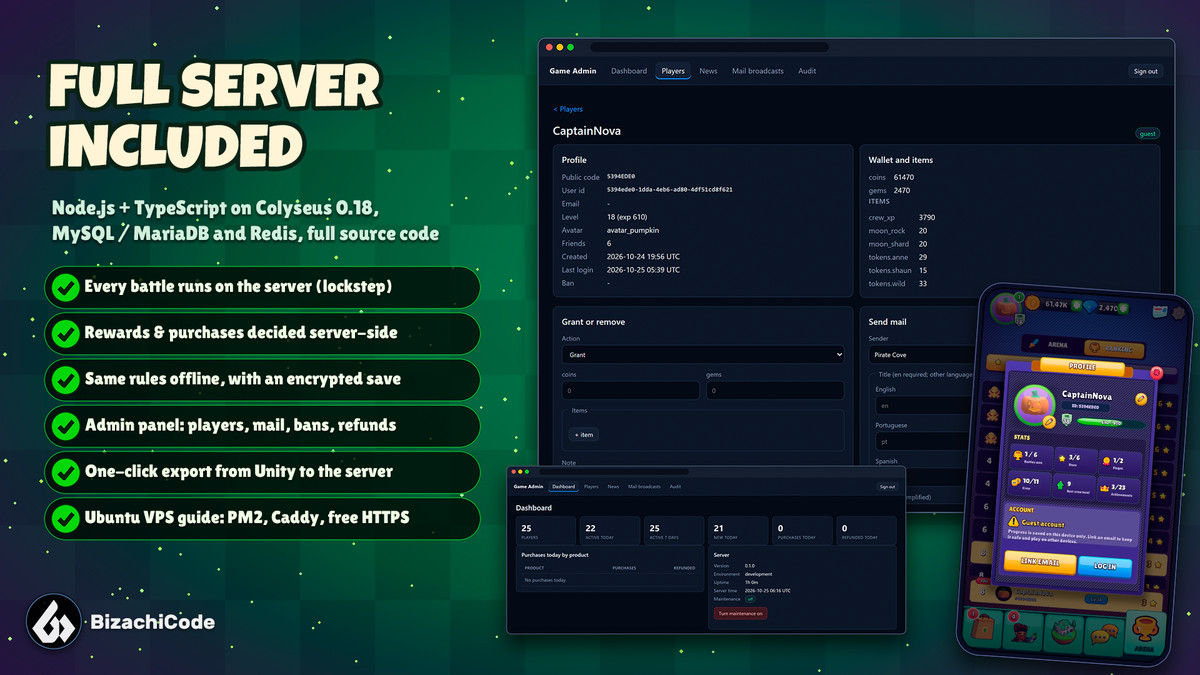Image resolution: width=1200 pixels, height=675 pixels.
Task: Click the + item button
Action: (x=582, y=434)
